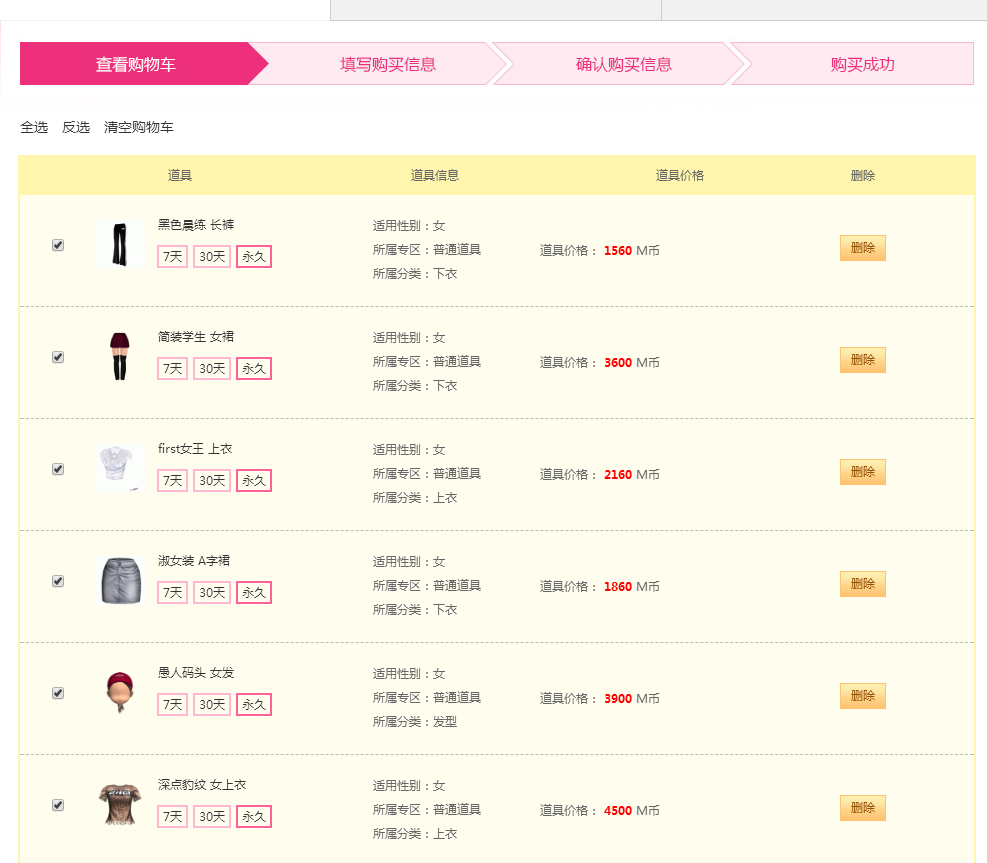Screen dimensions: 987x863
Task: Uncheck the 黑色晨练 长裤 checkbox
Action: click(58, 245)
